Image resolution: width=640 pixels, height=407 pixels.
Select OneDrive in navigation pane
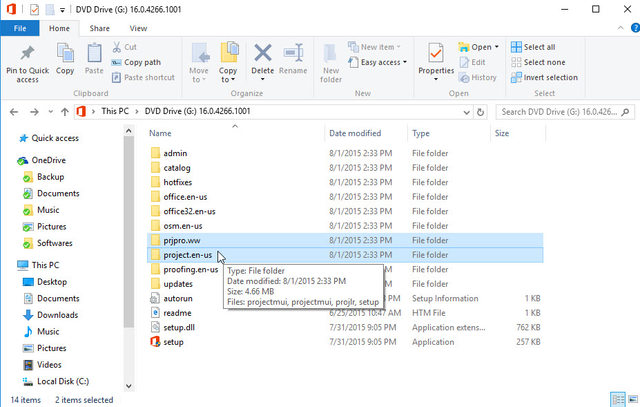pos(49,160)
